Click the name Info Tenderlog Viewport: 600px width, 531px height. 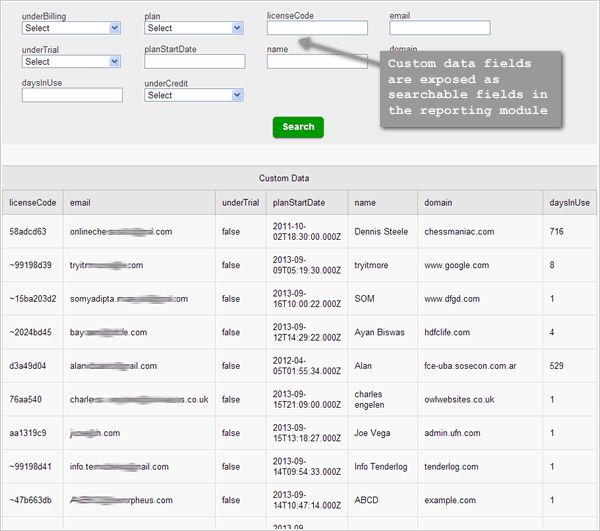(381, 467)
